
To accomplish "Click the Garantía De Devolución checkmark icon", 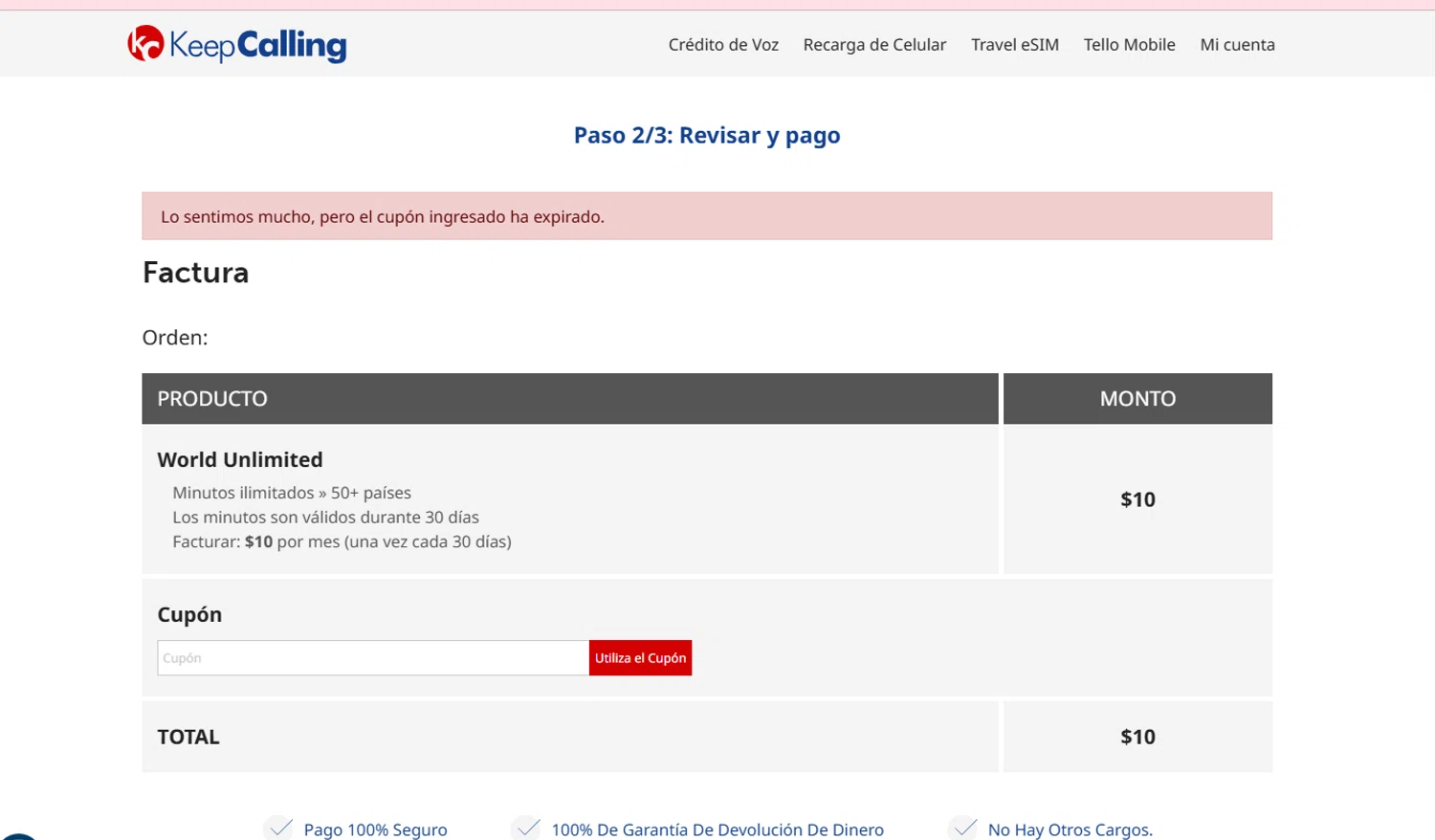I will point(527,828).
